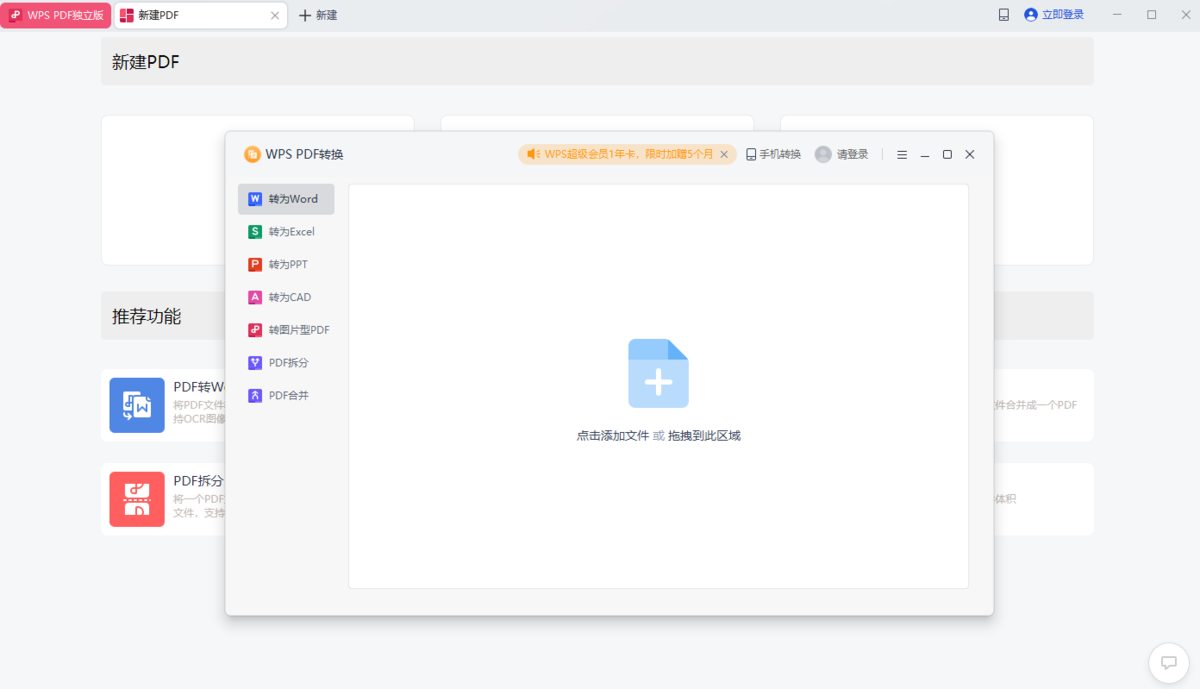Minimize the WPS PDF转换 dialog
This screenshot has height=689, width=1200.
pyautogui.click(x=925, y=155)
